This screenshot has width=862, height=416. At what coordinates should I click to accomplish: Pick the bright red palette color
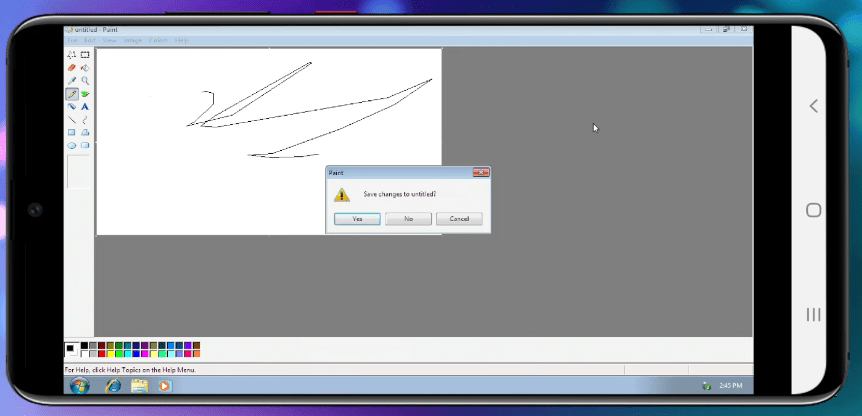[x=101, y=353]
